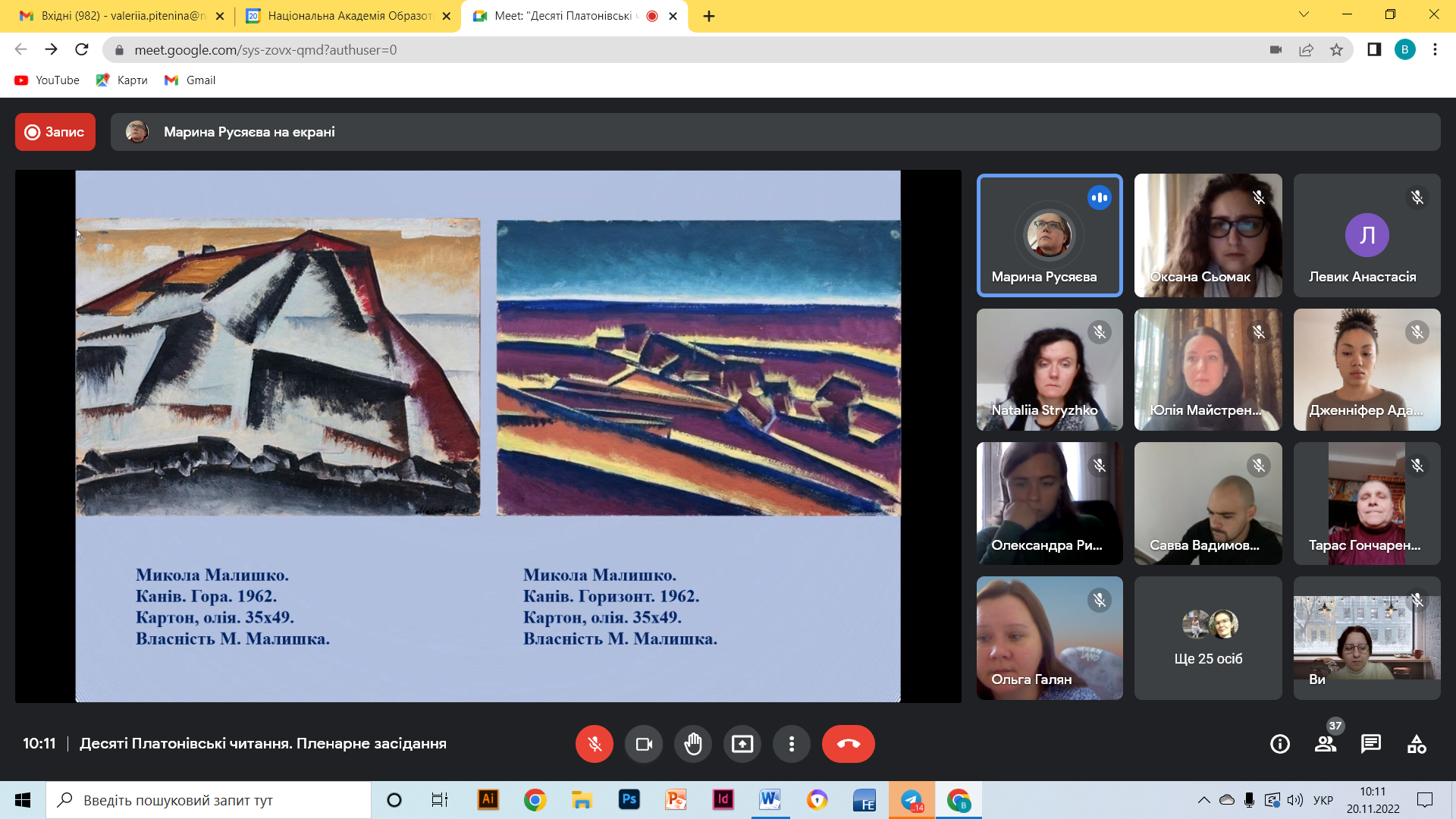Show hidden system tray icons

[1203, 800]
